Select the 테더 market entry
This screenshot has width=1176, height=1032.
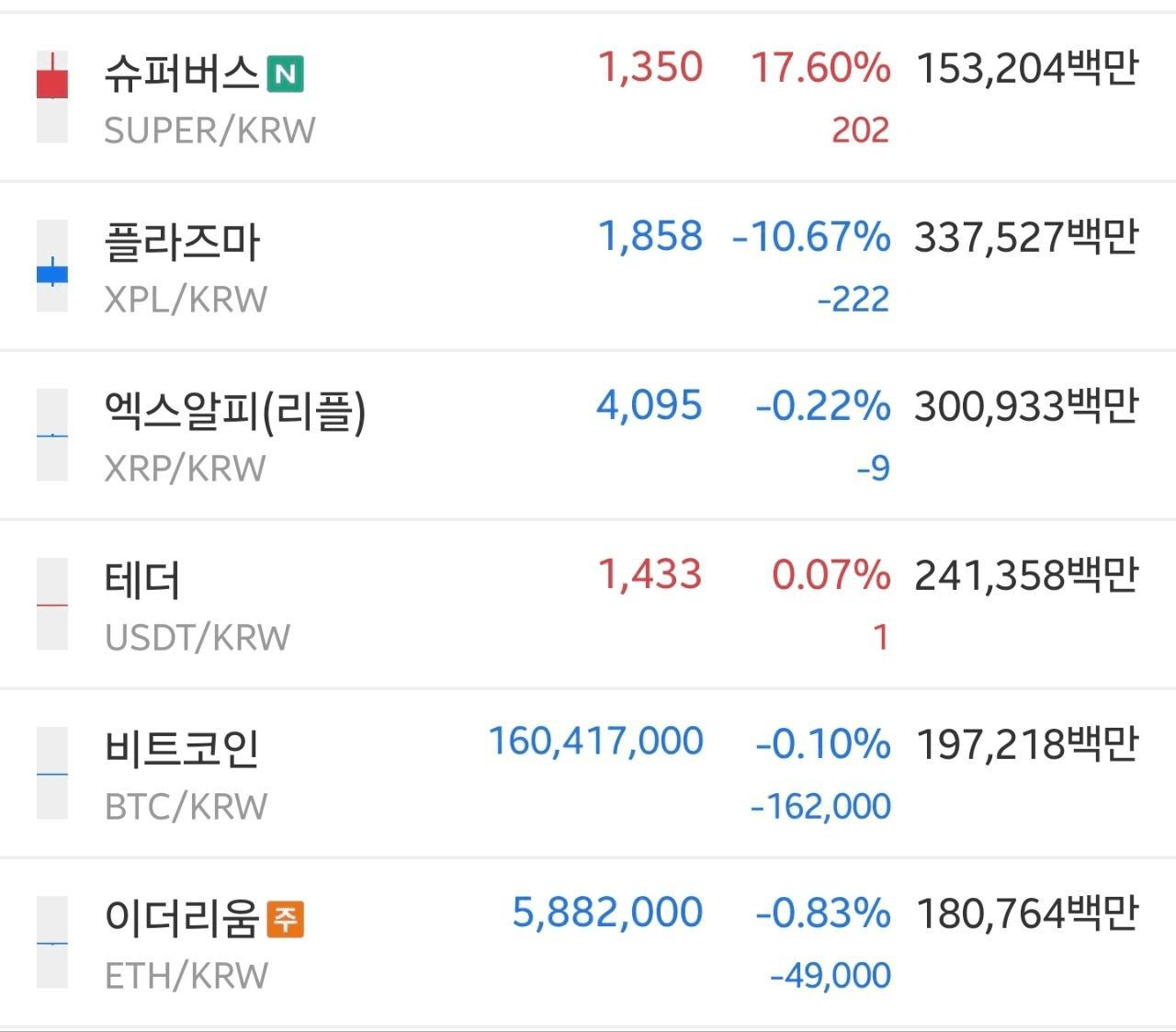click(x=588, y=605)
